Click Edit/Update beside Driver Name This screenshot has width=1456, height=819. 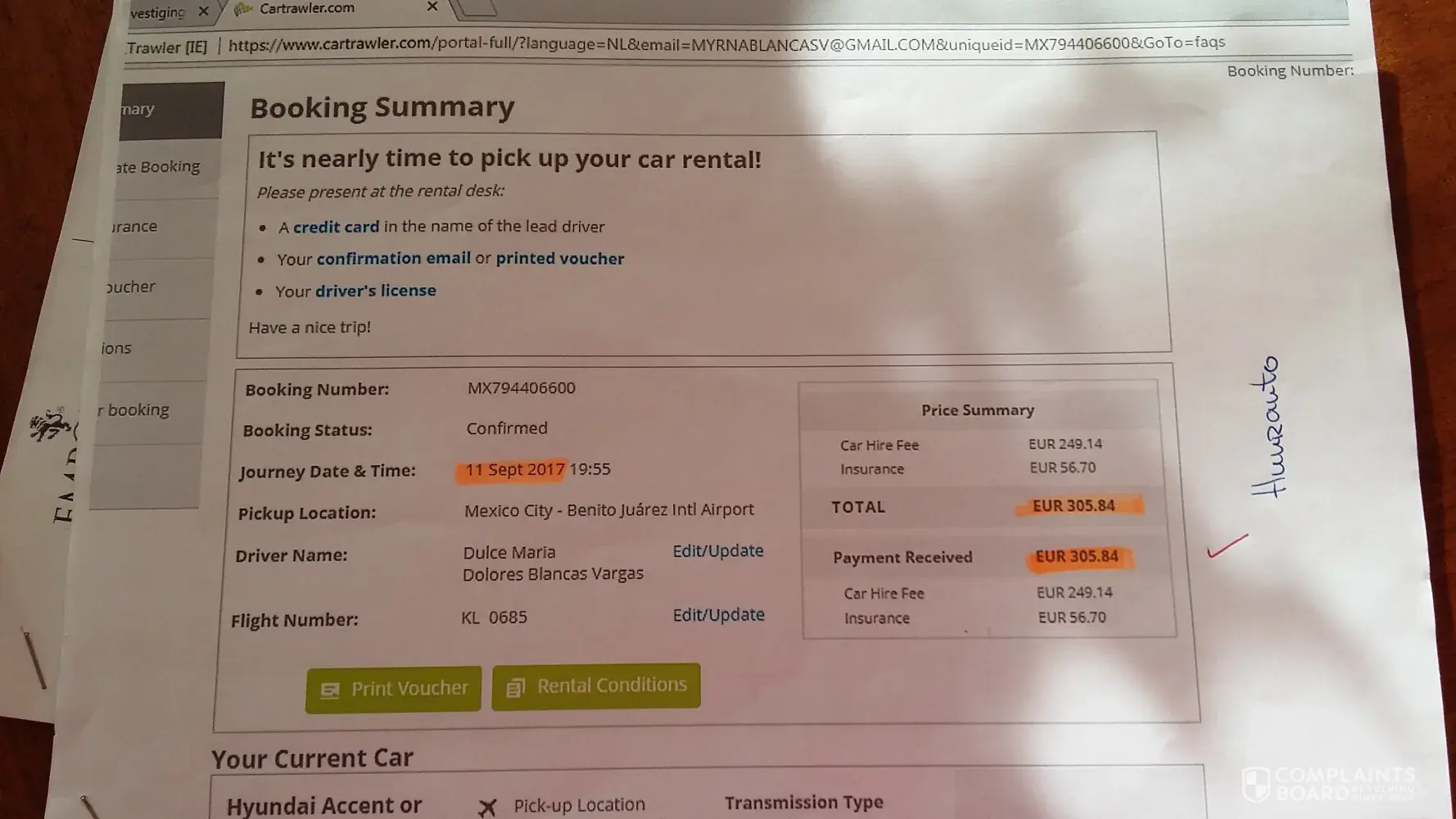(717, 551)
